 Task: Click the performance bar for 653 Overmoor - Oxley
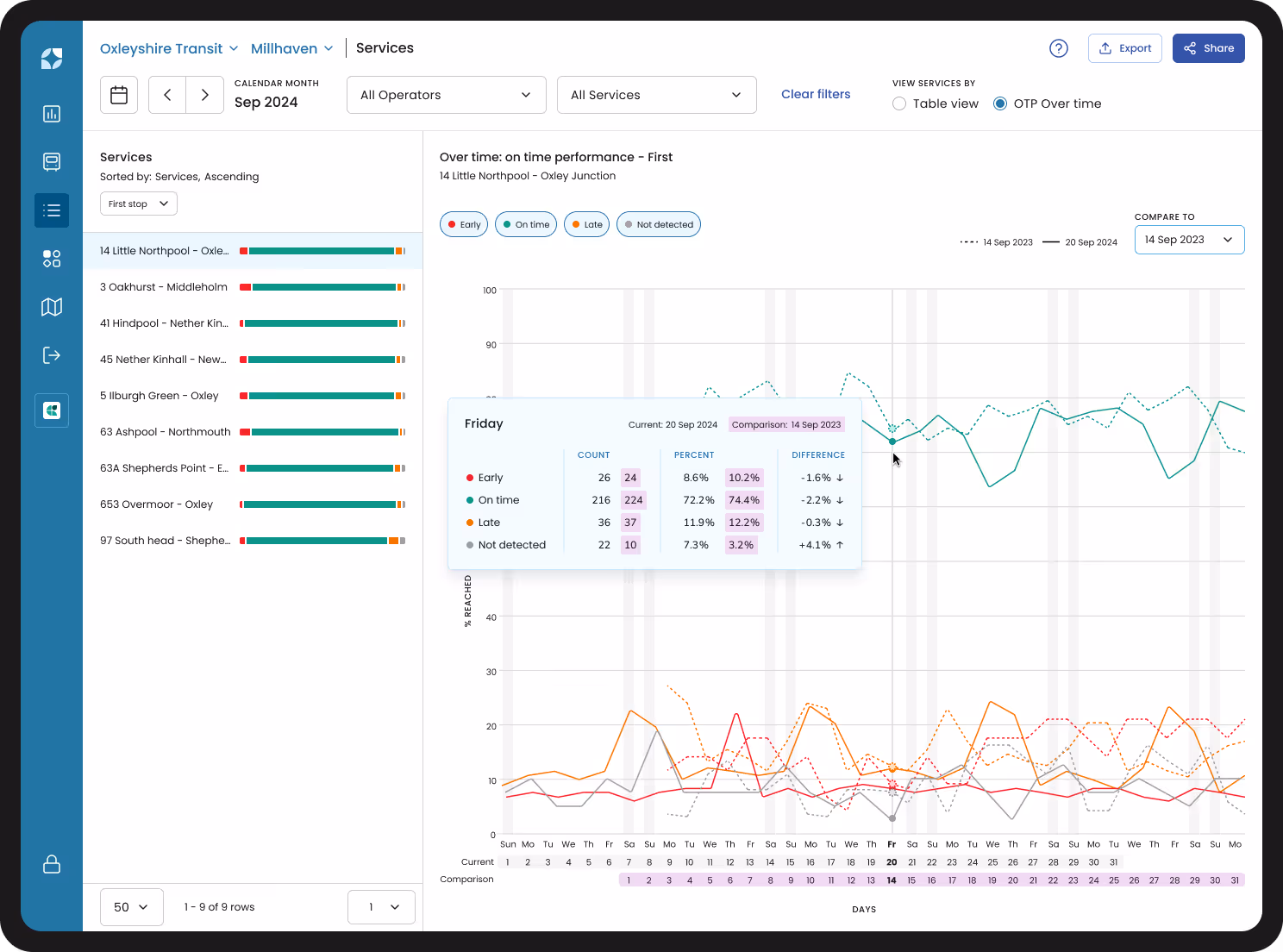click(322, 504)
